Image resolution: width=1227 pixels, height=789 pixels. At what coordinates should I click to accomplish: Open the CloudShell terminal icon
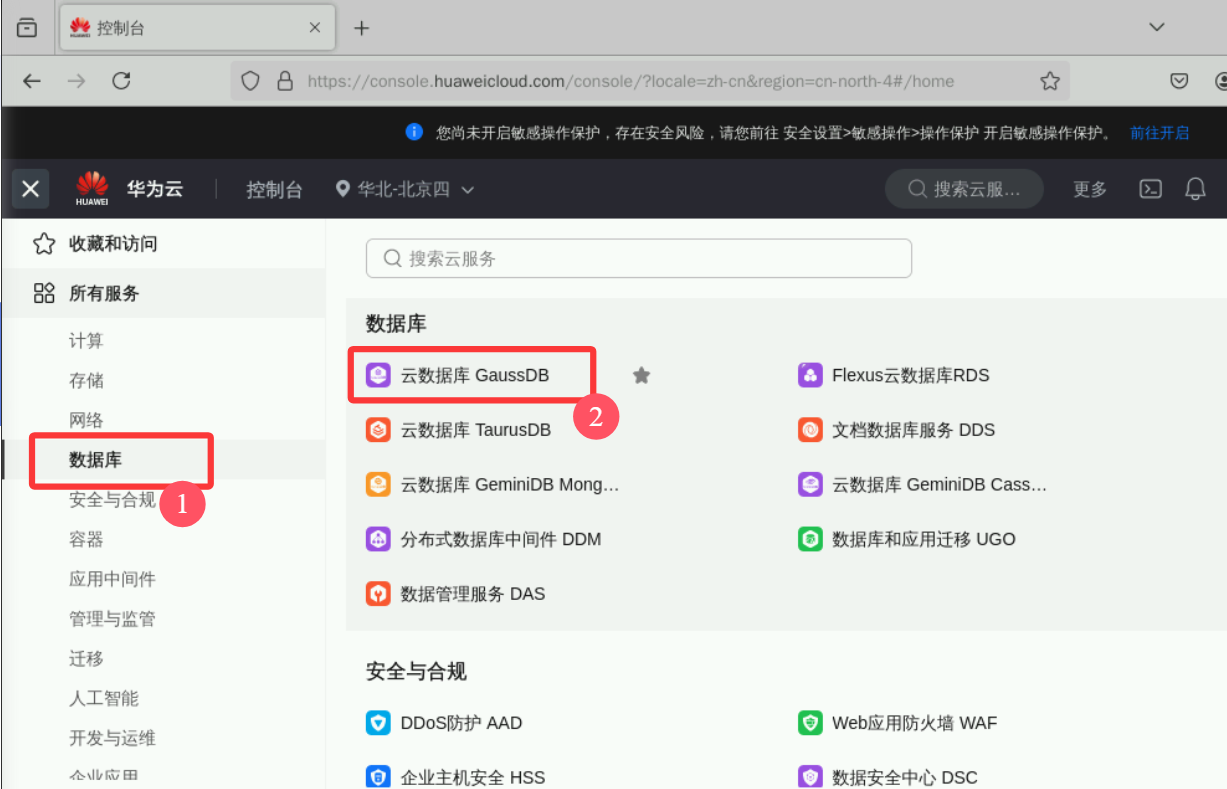point(1151,189)
